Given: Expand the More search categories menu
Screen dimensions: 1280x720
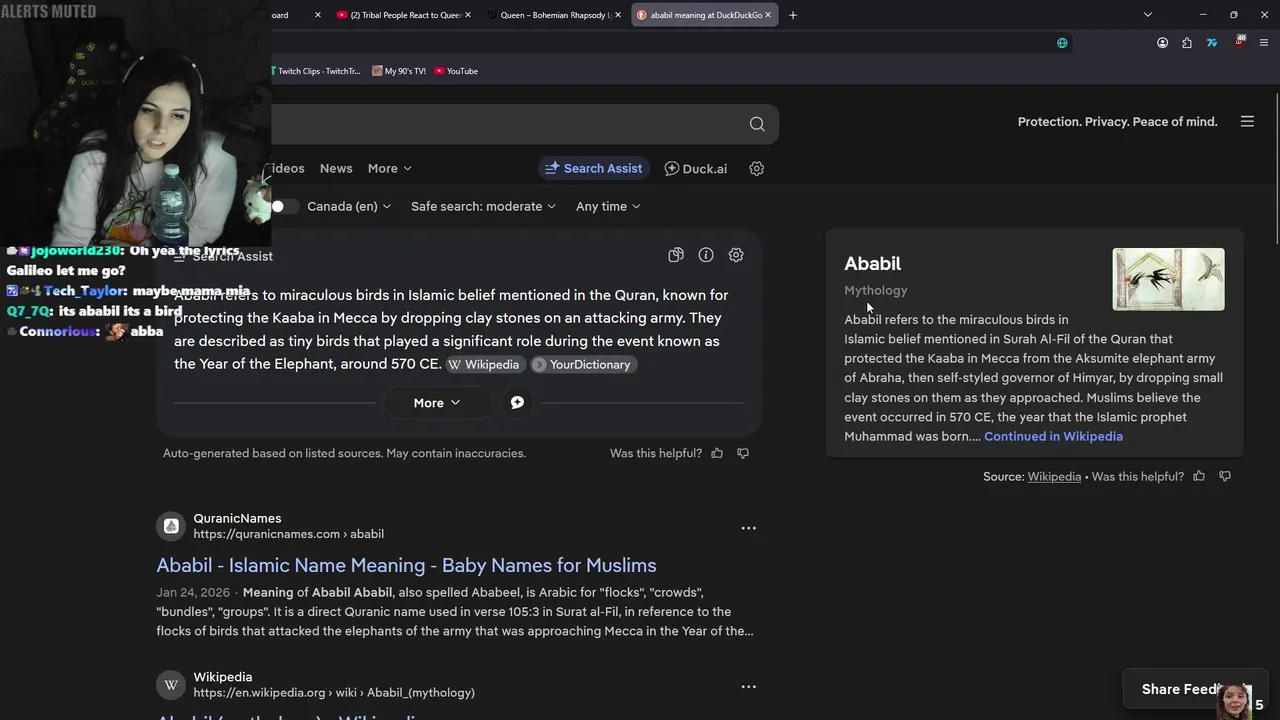Looking at the screenshot, I should click(x=389, y=168).
